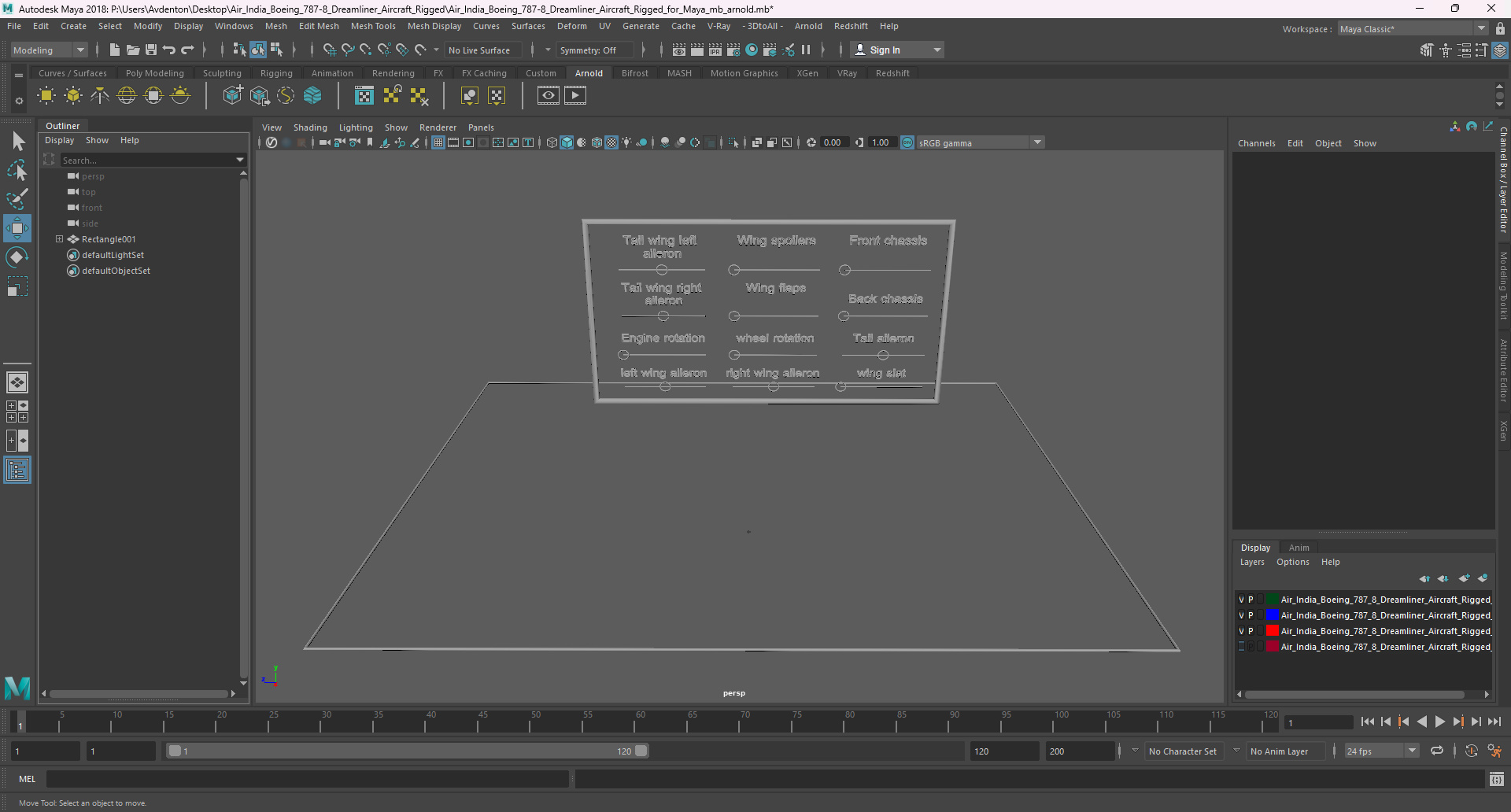Image resolution: width=1511 pixels, height=812 pixels.
Task: Click the New Scene icon
Action: click(x=115, y=50)
